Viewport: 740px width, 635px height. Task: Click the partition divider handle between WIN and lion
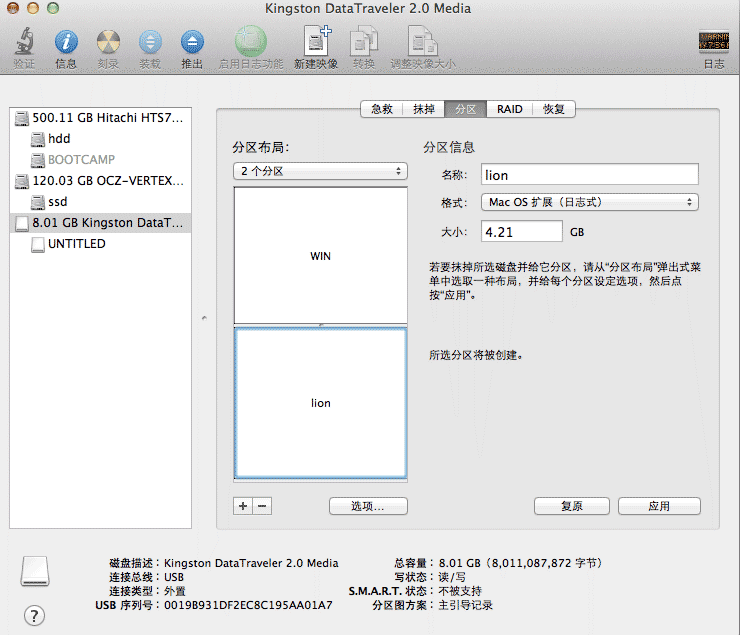point(320,325)
